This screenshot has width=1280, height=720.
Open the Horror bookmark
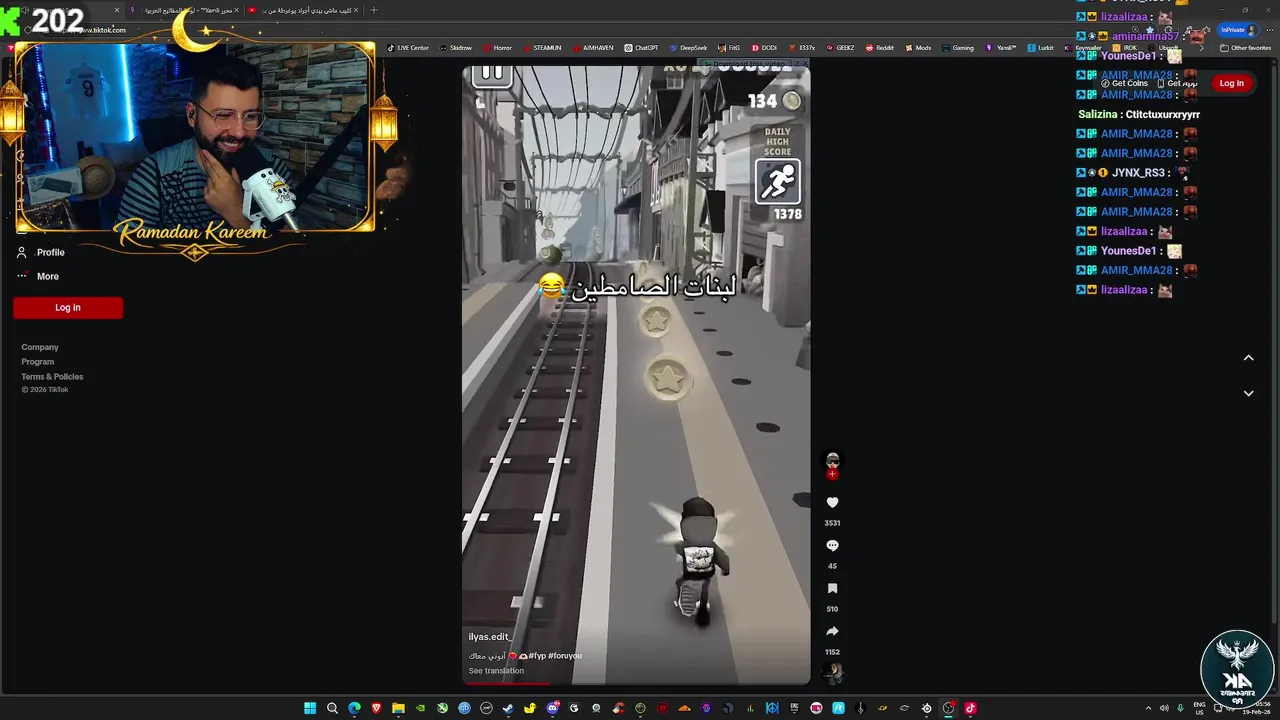pos(498,48)
